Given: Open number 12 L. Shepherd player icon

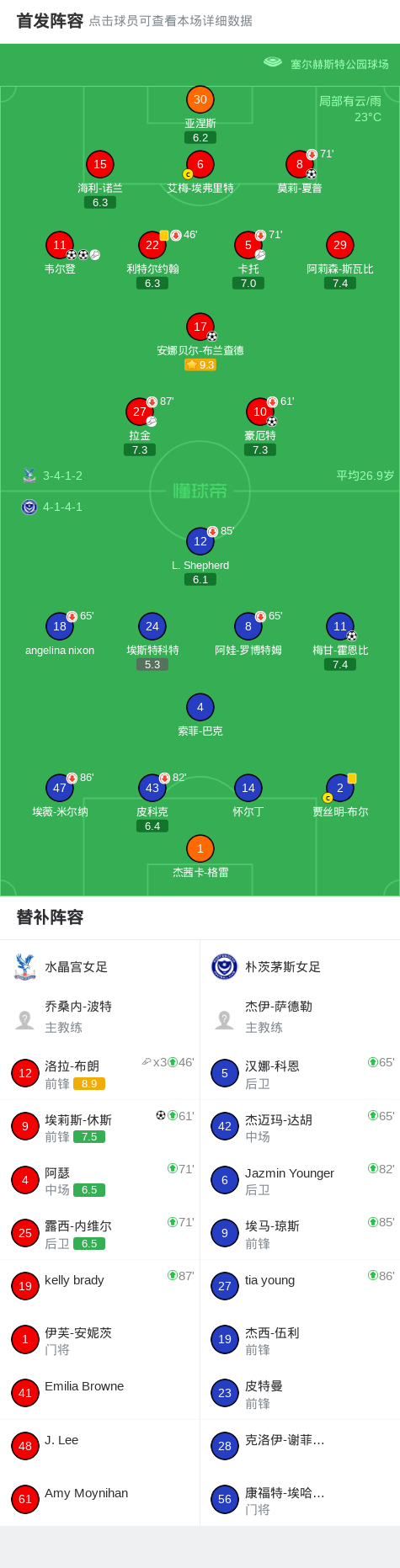Looking at the screenshot, I should (200, 541).
